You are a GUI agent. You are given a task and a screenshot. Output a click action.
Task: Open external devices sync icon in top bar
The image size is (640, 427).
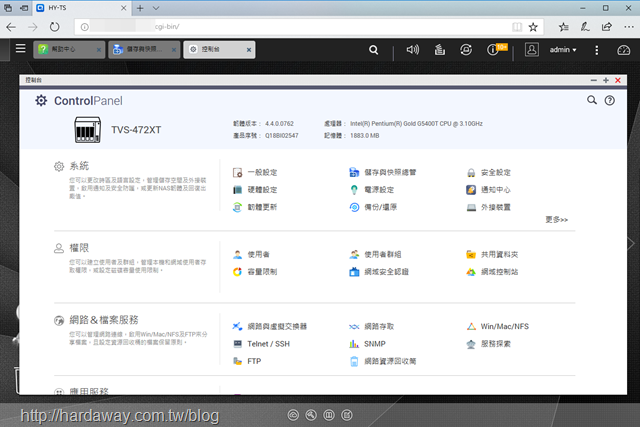pos(466,50)
